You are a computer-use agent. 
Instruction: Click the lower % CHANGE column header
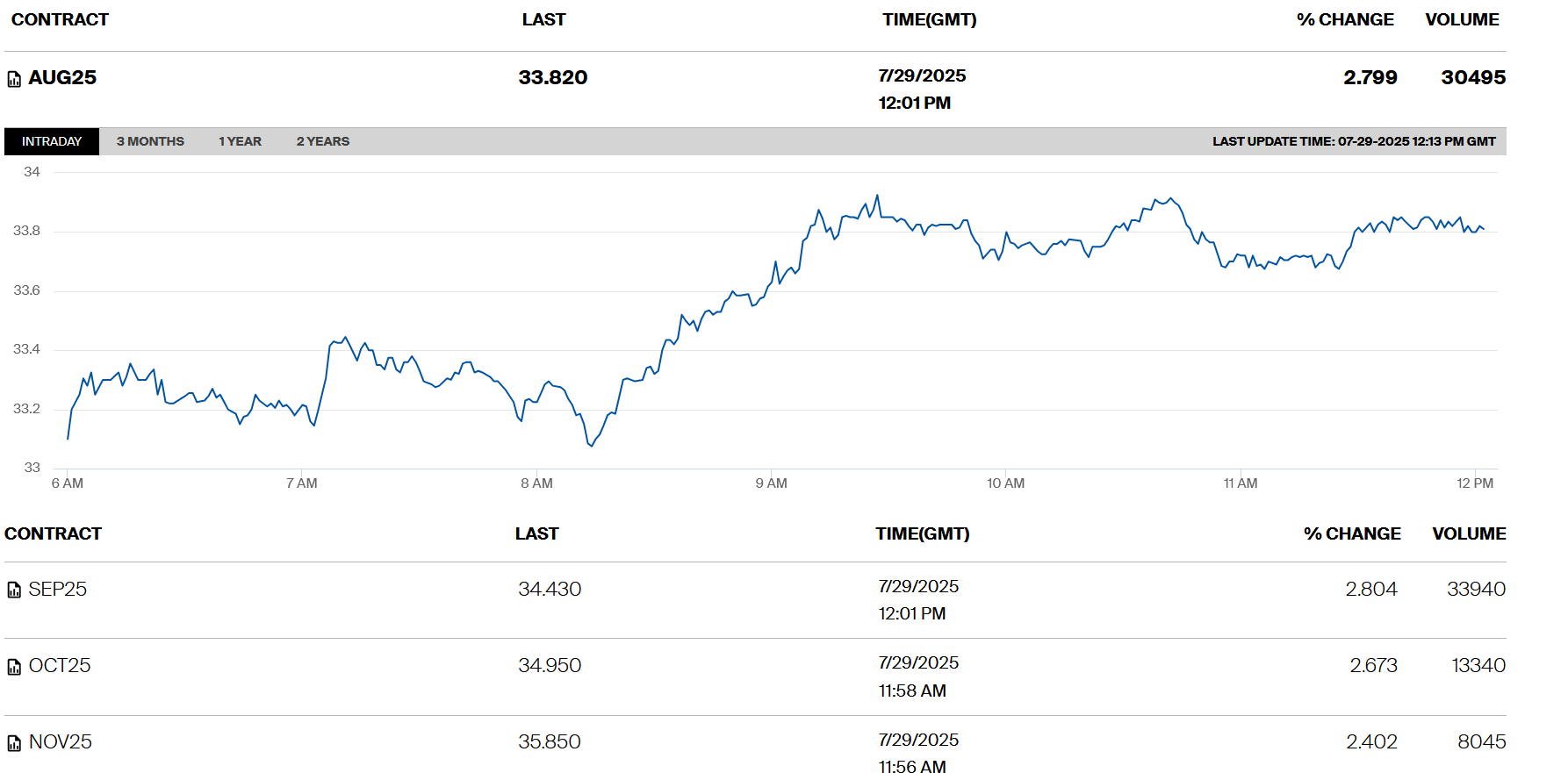pyautogui.click(x=1352, y=533)
